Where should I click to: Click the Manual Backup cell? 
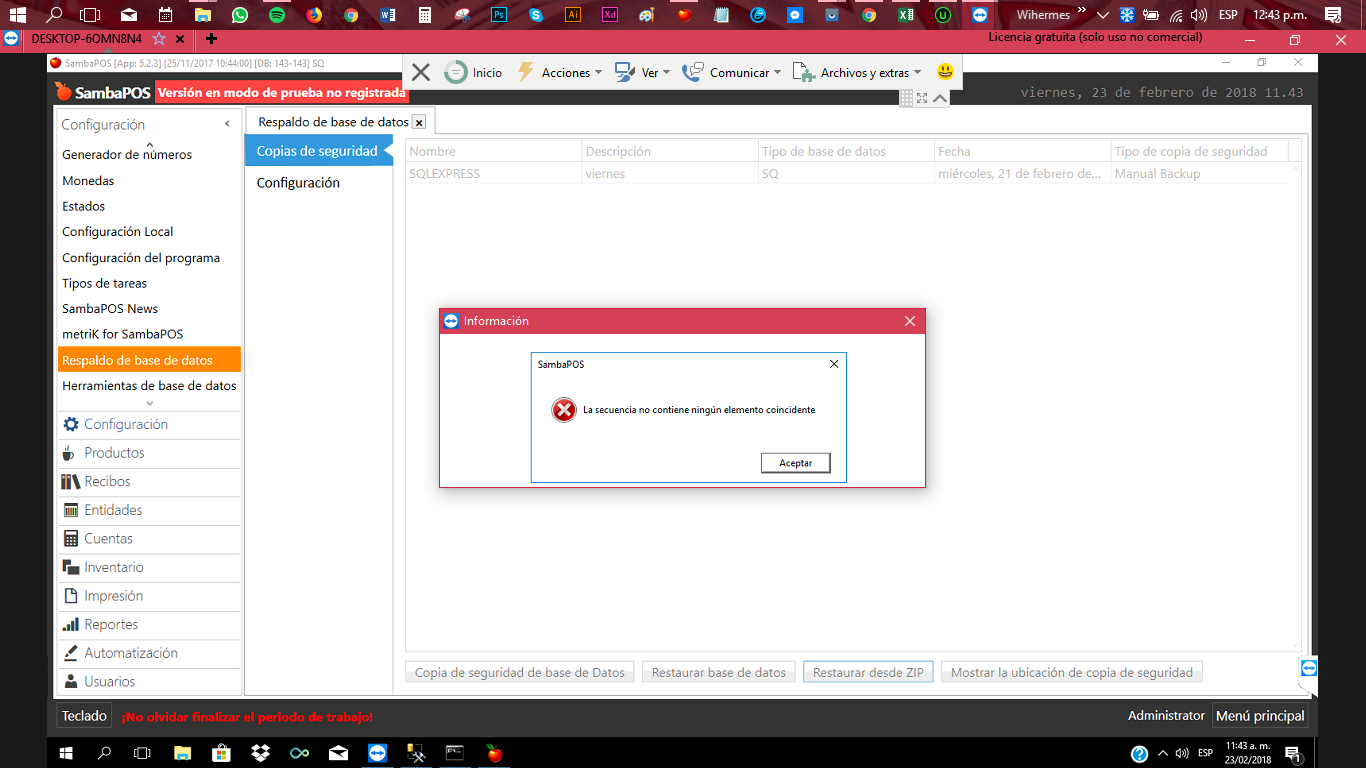1157,173
